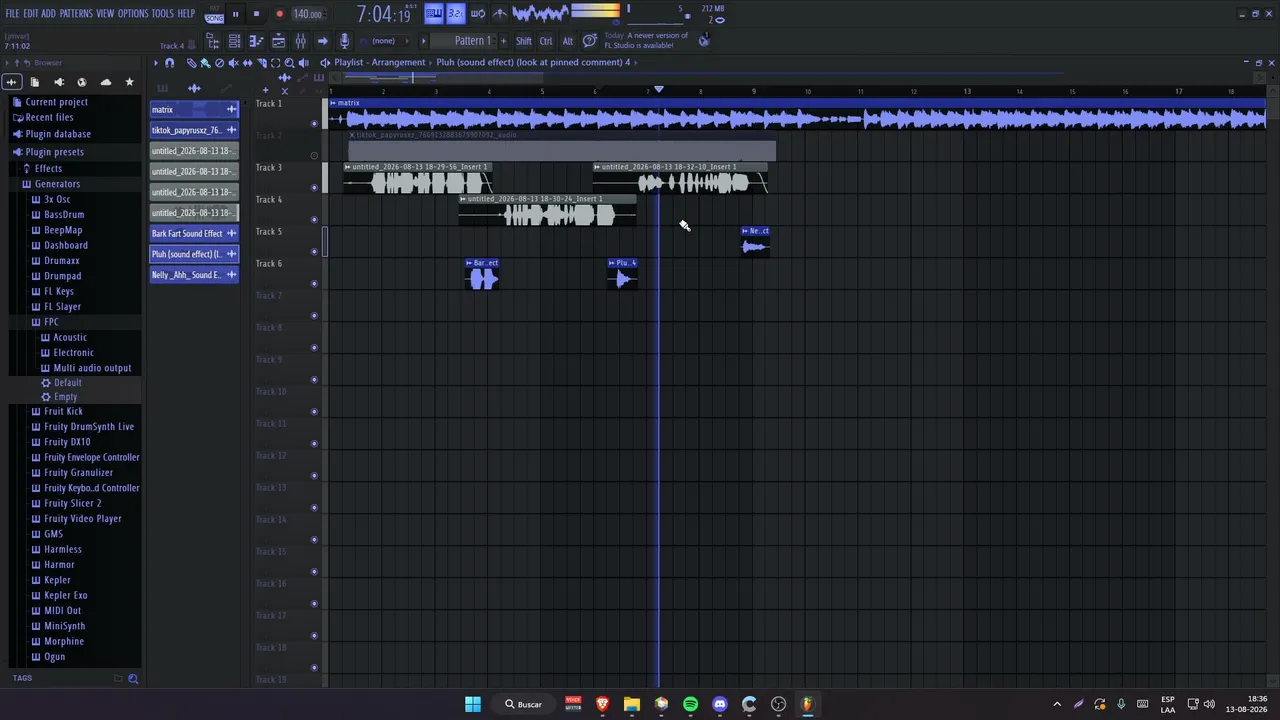
Task: Select the Select tool in playlist toolbar
Action: pyautogui.click(x=276, y=63)
